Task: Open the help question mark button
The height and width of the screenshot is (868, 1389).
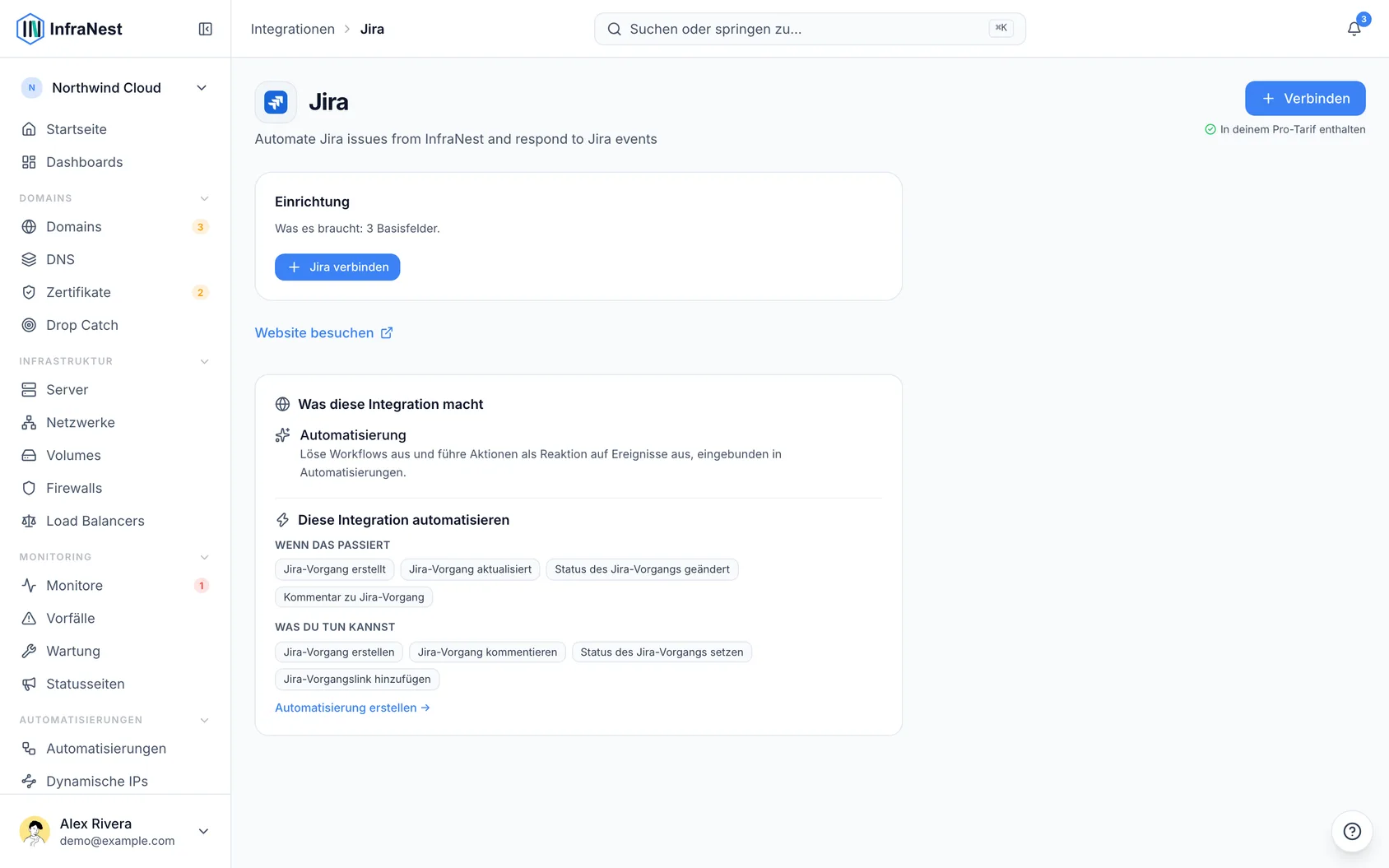Action: click(1352, 831)
